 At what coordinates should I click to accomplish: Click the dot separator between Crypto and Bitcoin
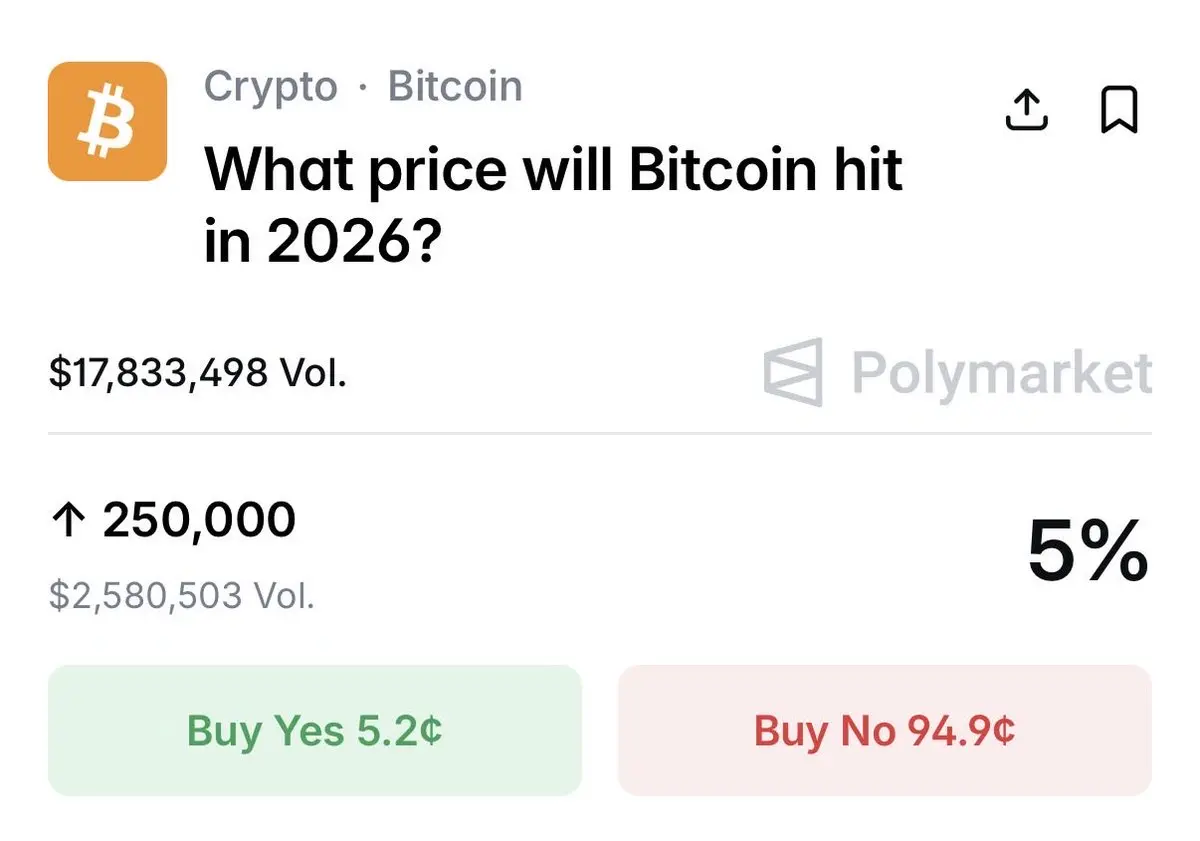(x=363, y=89)
